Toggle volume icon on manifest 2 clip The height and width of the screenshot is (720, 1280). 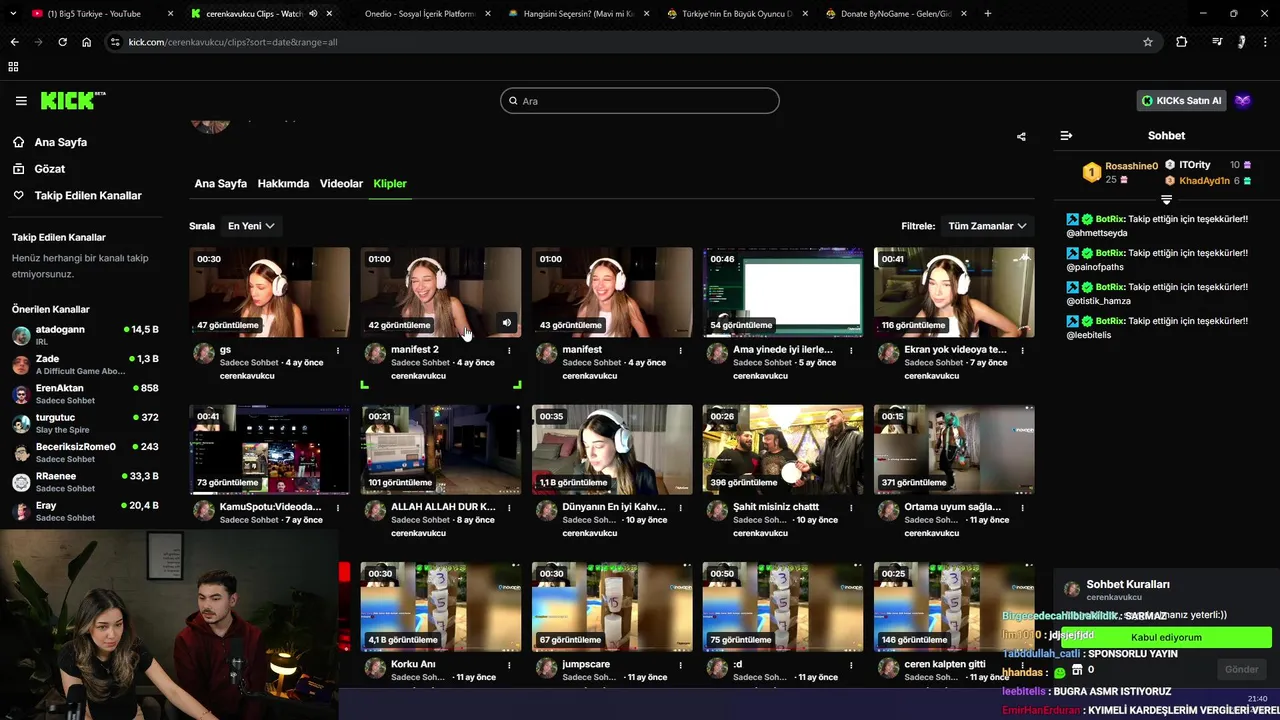pyautogui.click(x=506, y=323)
